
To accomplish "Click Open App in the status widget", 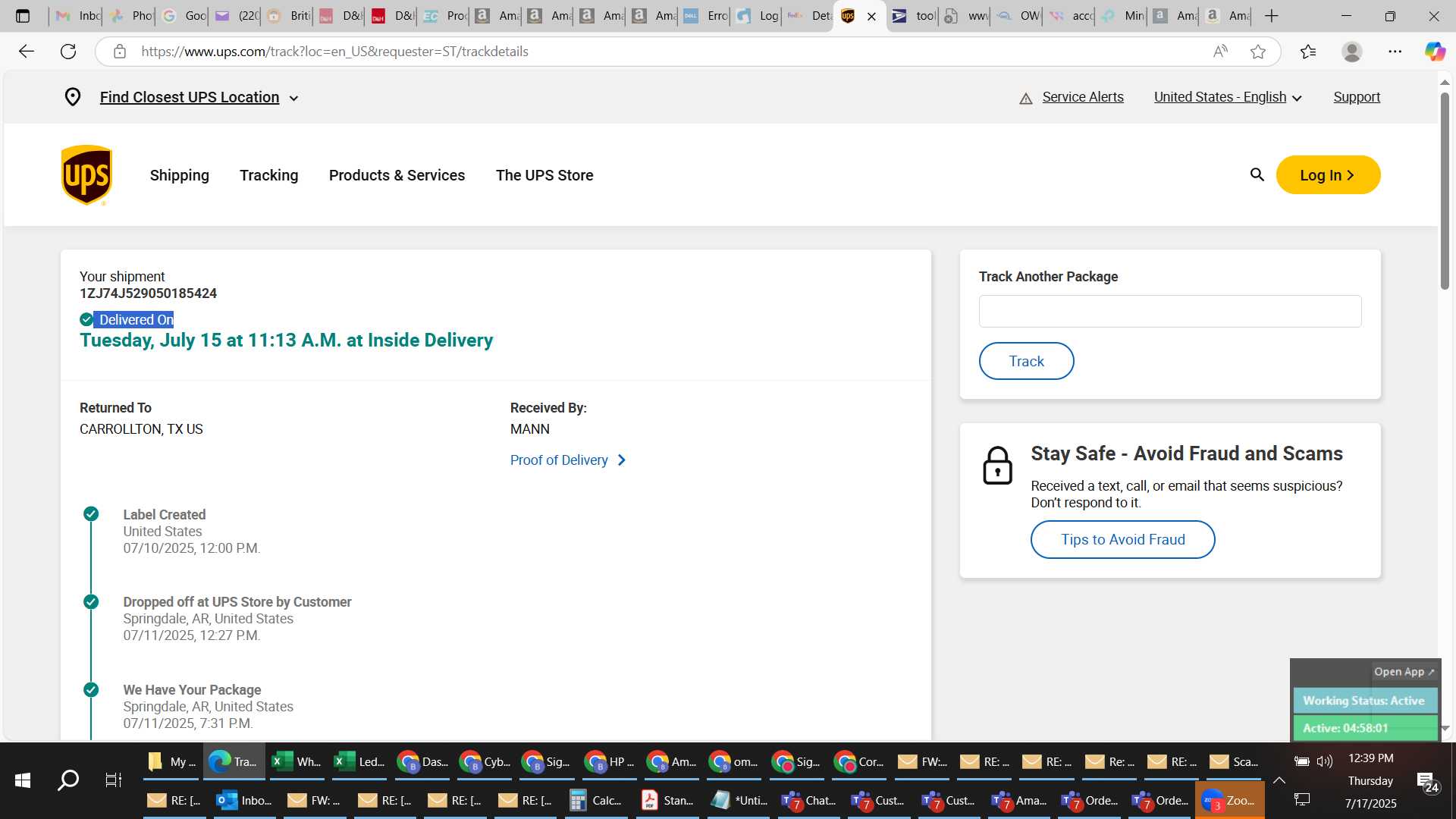I will click(x=1404, y=672).
